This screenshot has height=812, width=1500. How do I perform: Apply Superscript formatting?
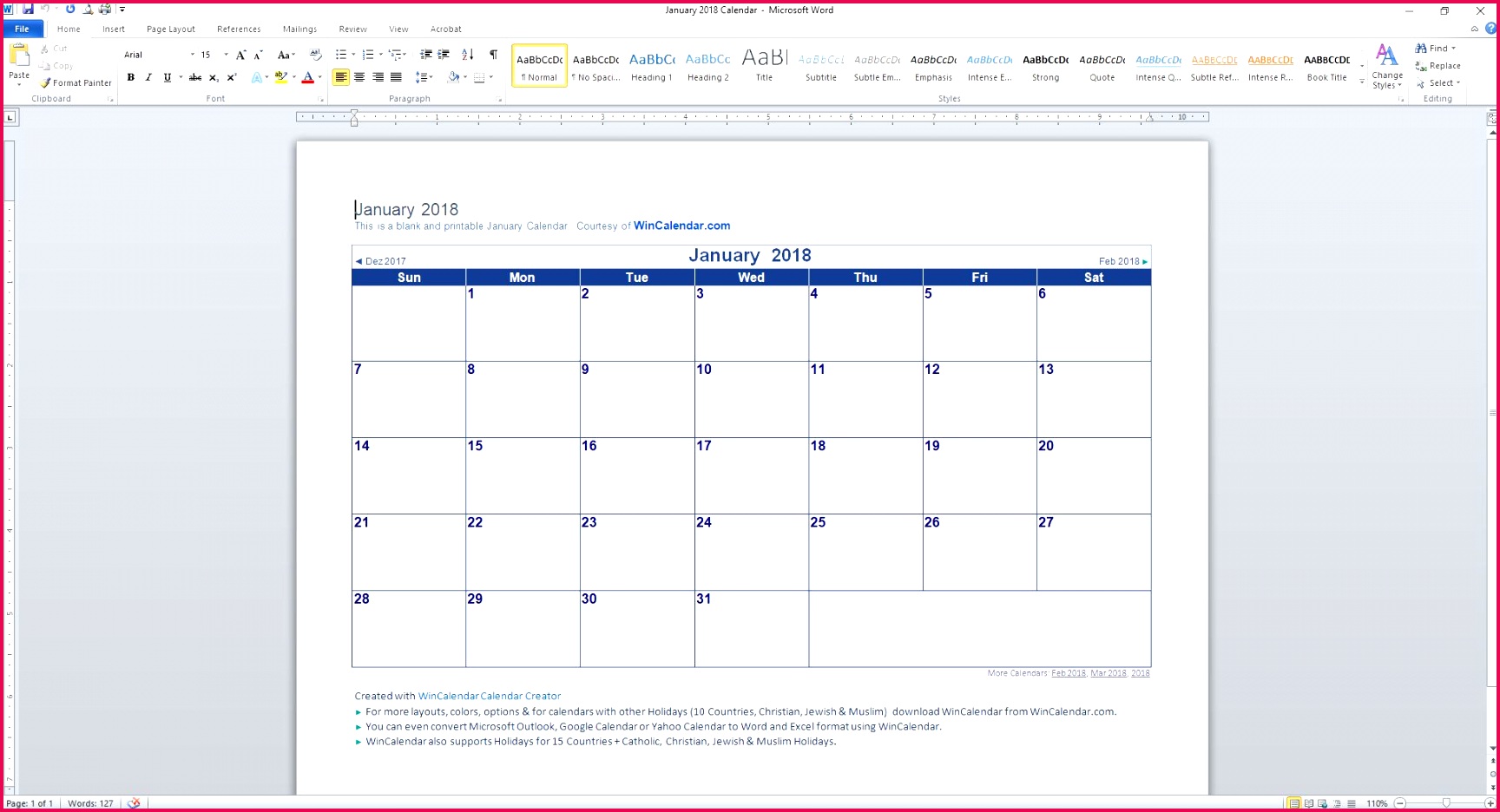click(232, 77)
